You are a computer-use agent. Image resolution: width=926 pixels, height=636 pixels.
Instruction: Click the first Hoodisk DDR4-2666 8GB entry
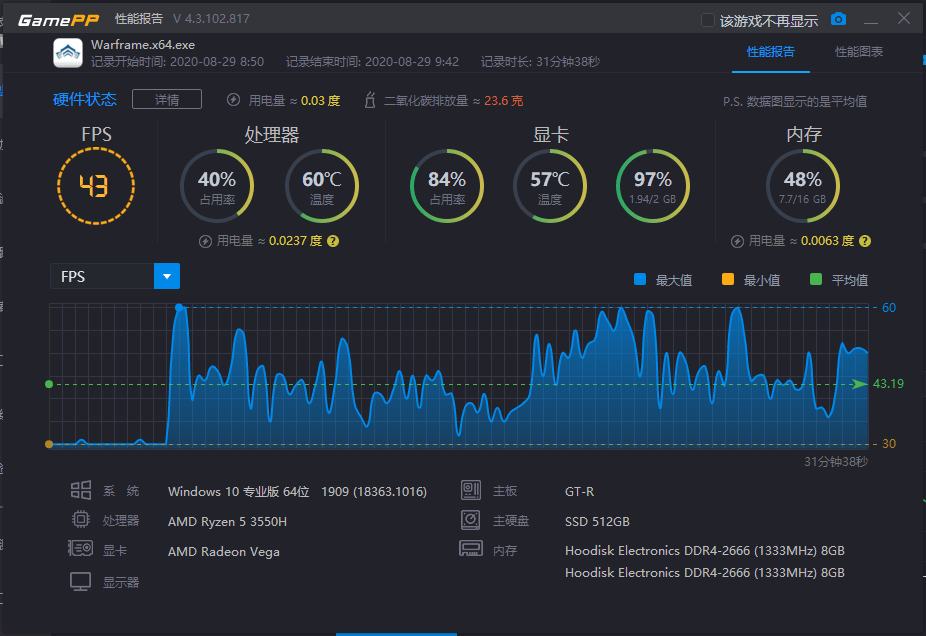(x=705, y=550)
